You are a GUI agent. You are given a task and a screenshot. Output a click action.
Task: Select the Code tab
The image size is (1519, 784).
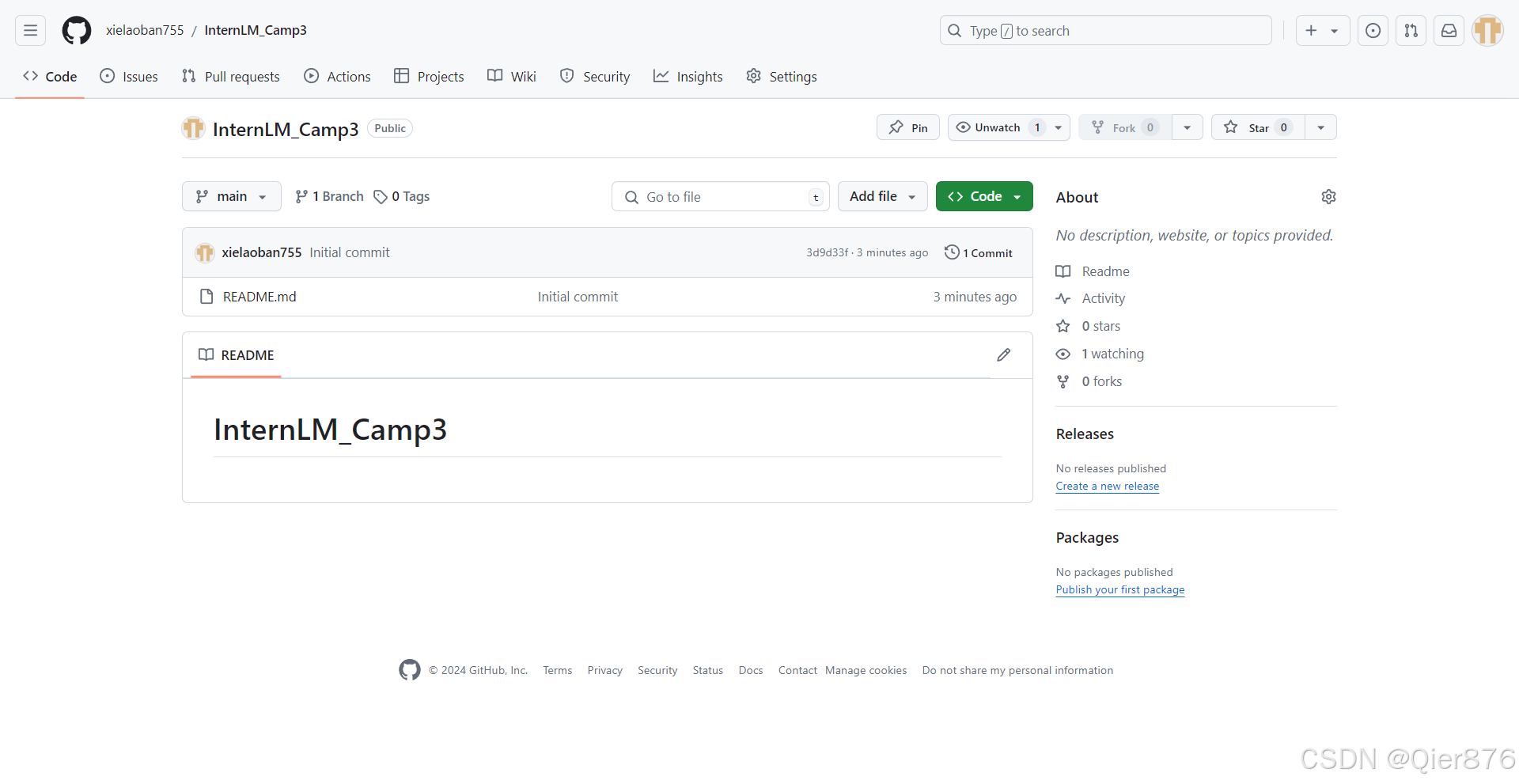[50, 77]
